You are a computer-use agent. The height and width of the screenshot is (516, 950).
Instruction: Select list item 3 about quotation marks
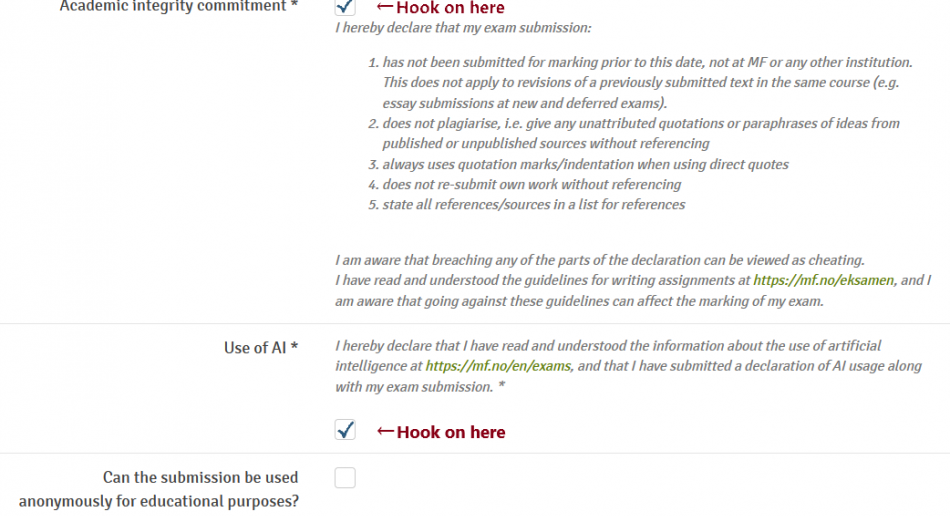(585, 164)
